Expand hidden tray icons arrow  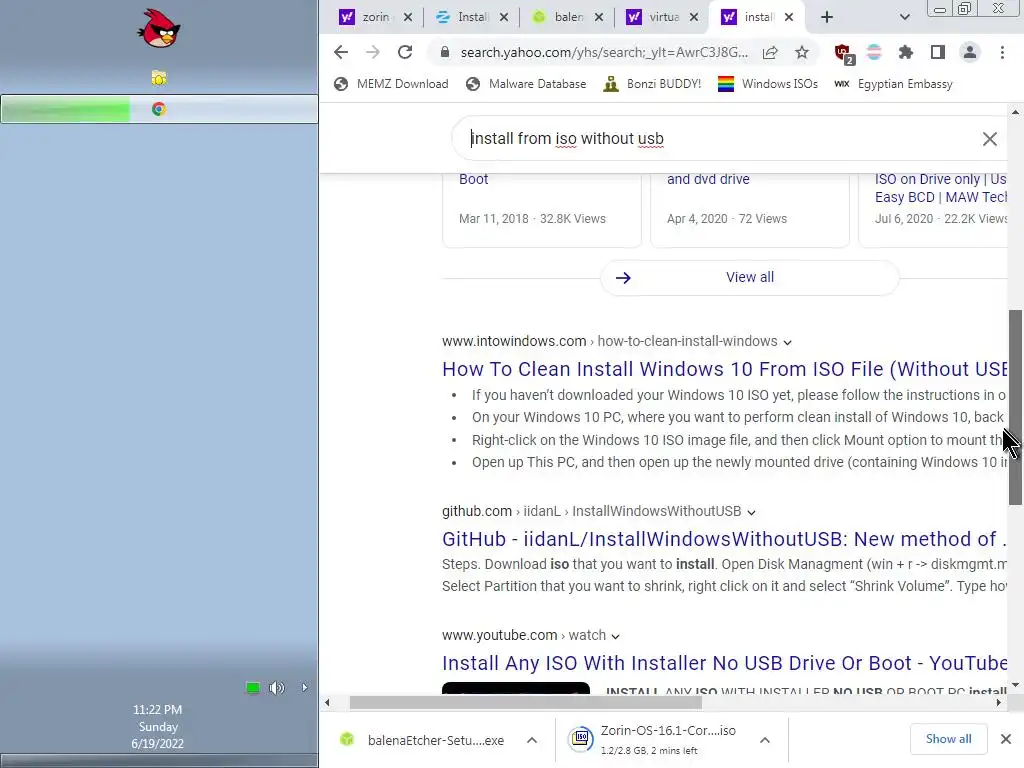[304, 687]
